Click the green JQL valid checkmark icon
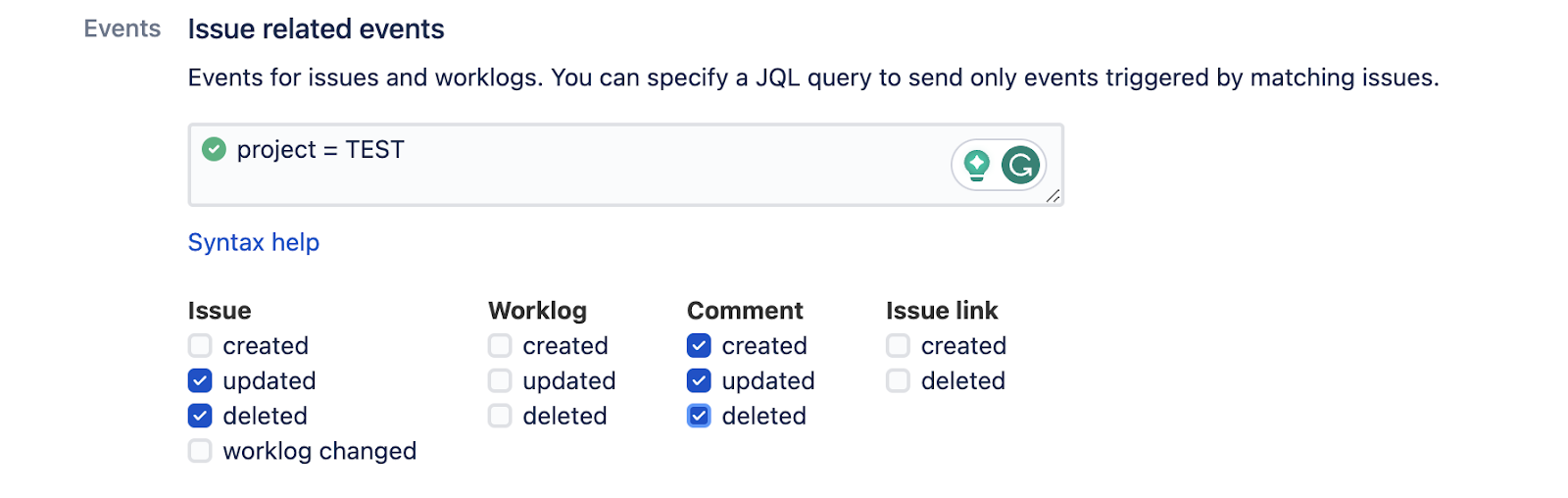Screen dimensions: 1568x498 point(214,149)
